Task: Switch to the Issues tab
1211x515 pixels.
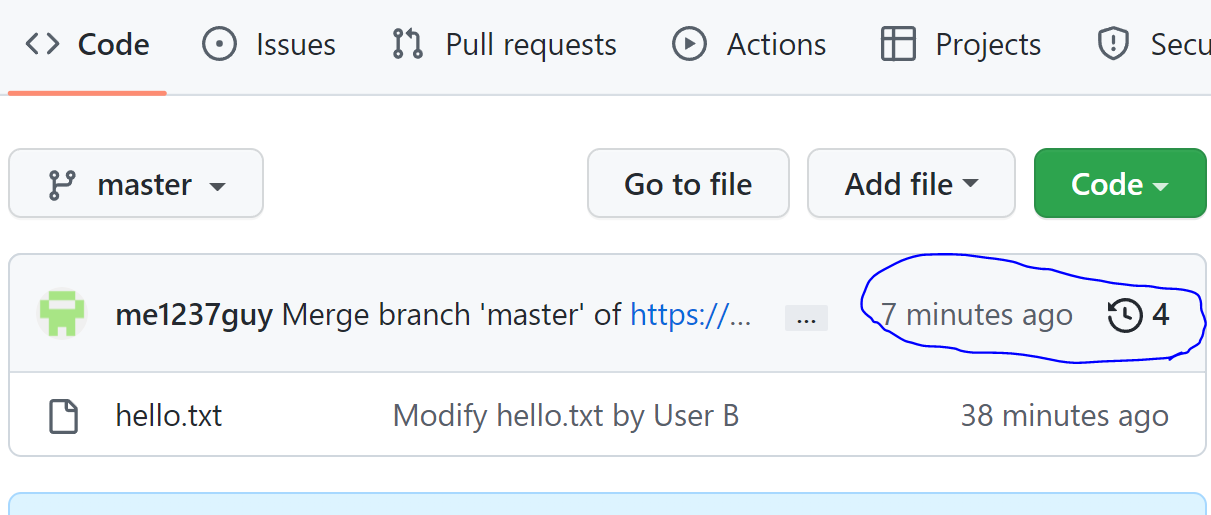Action: tap(269, 44)
